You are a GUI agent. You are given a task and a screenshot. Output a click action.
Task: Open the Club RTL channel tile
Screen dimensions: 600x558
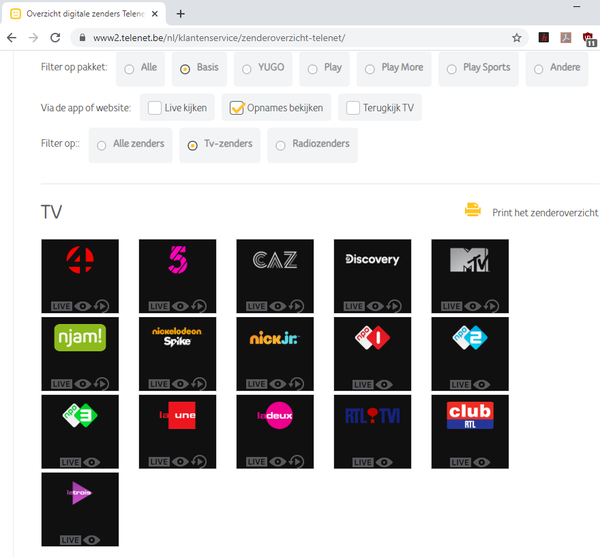(470, 432)
